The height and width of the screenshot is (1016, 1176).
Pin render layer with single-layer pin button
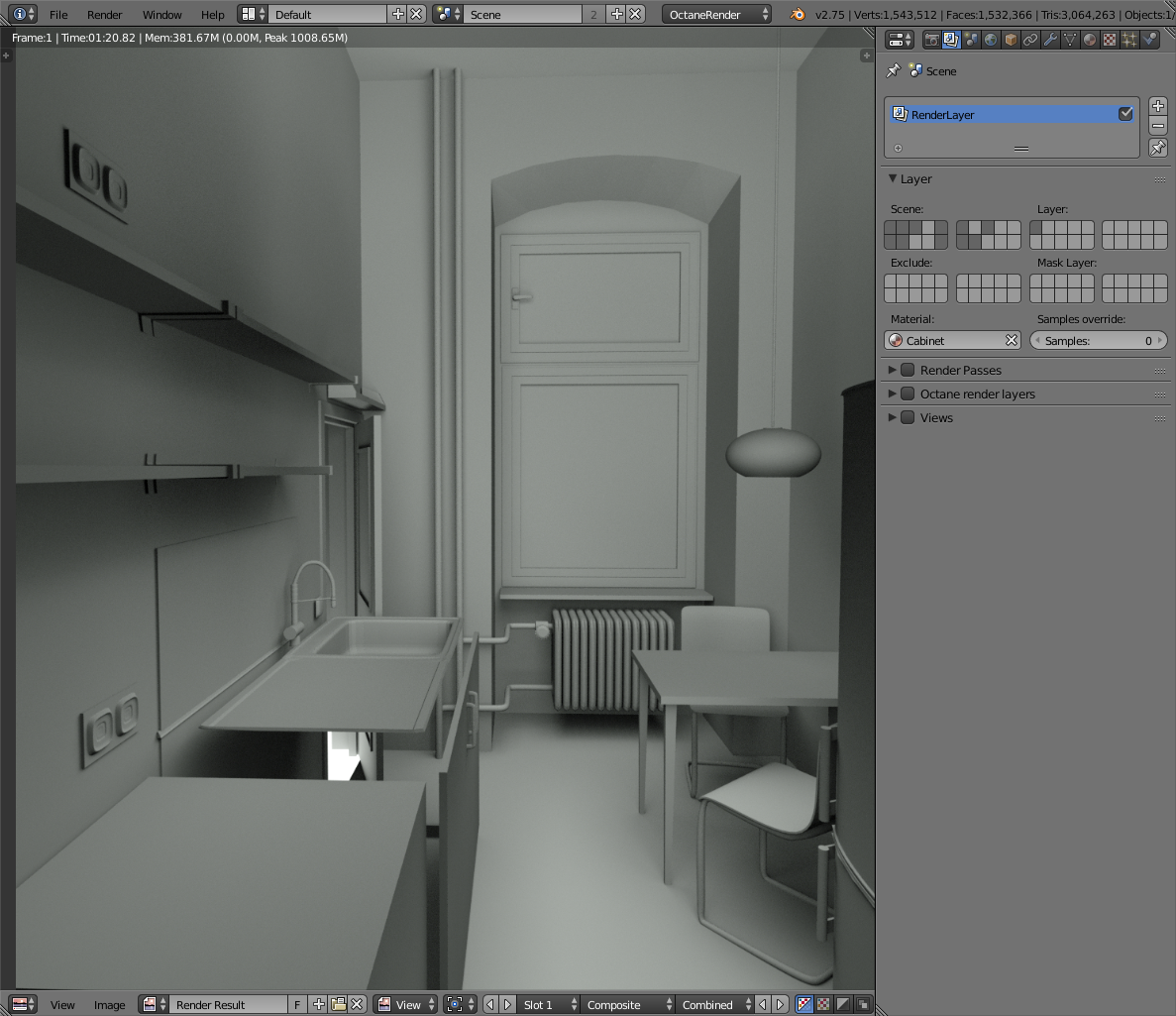(1158, 148)
